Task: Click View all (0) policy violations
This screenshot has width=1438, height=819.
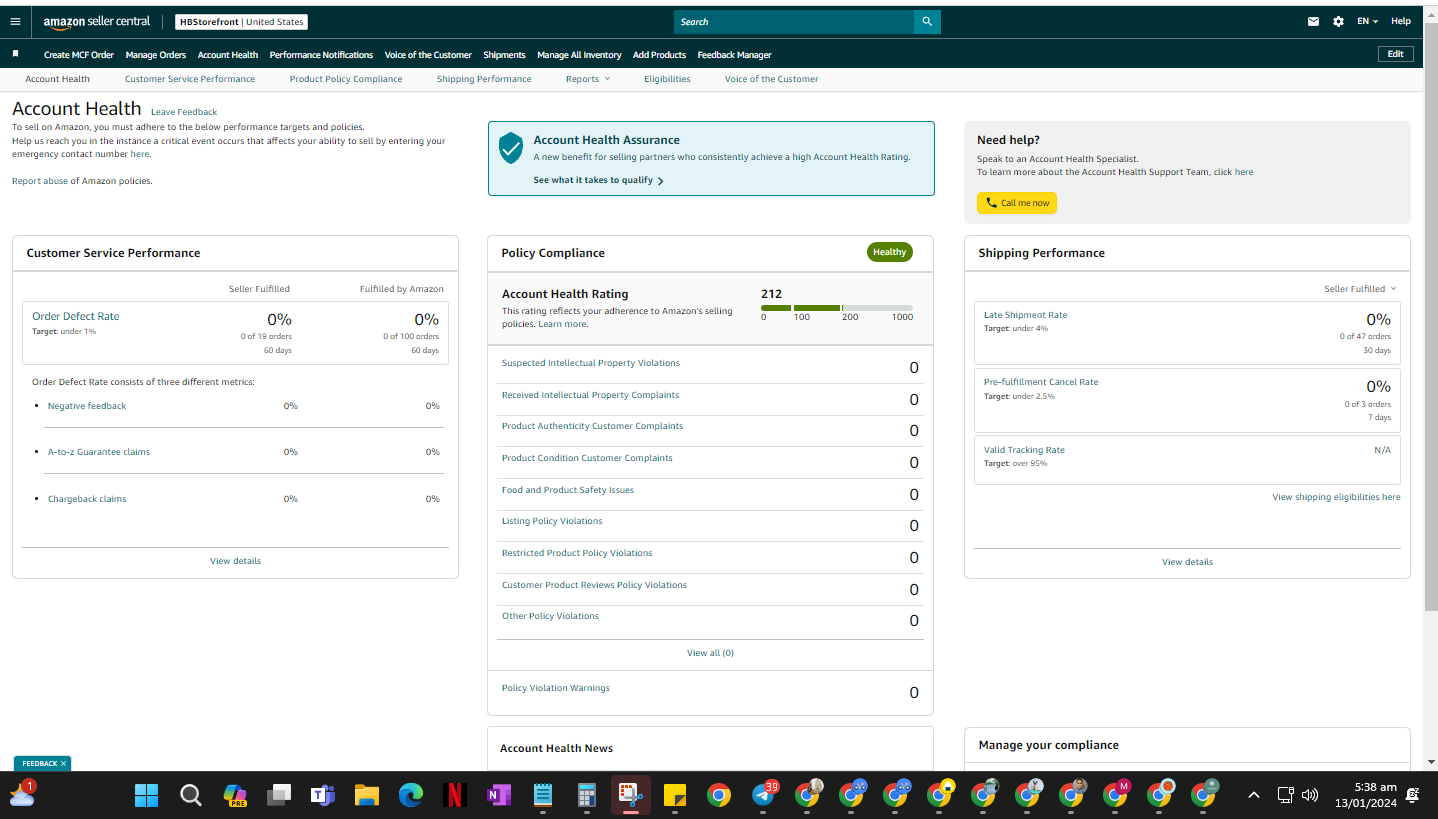Action: [710, 653]
